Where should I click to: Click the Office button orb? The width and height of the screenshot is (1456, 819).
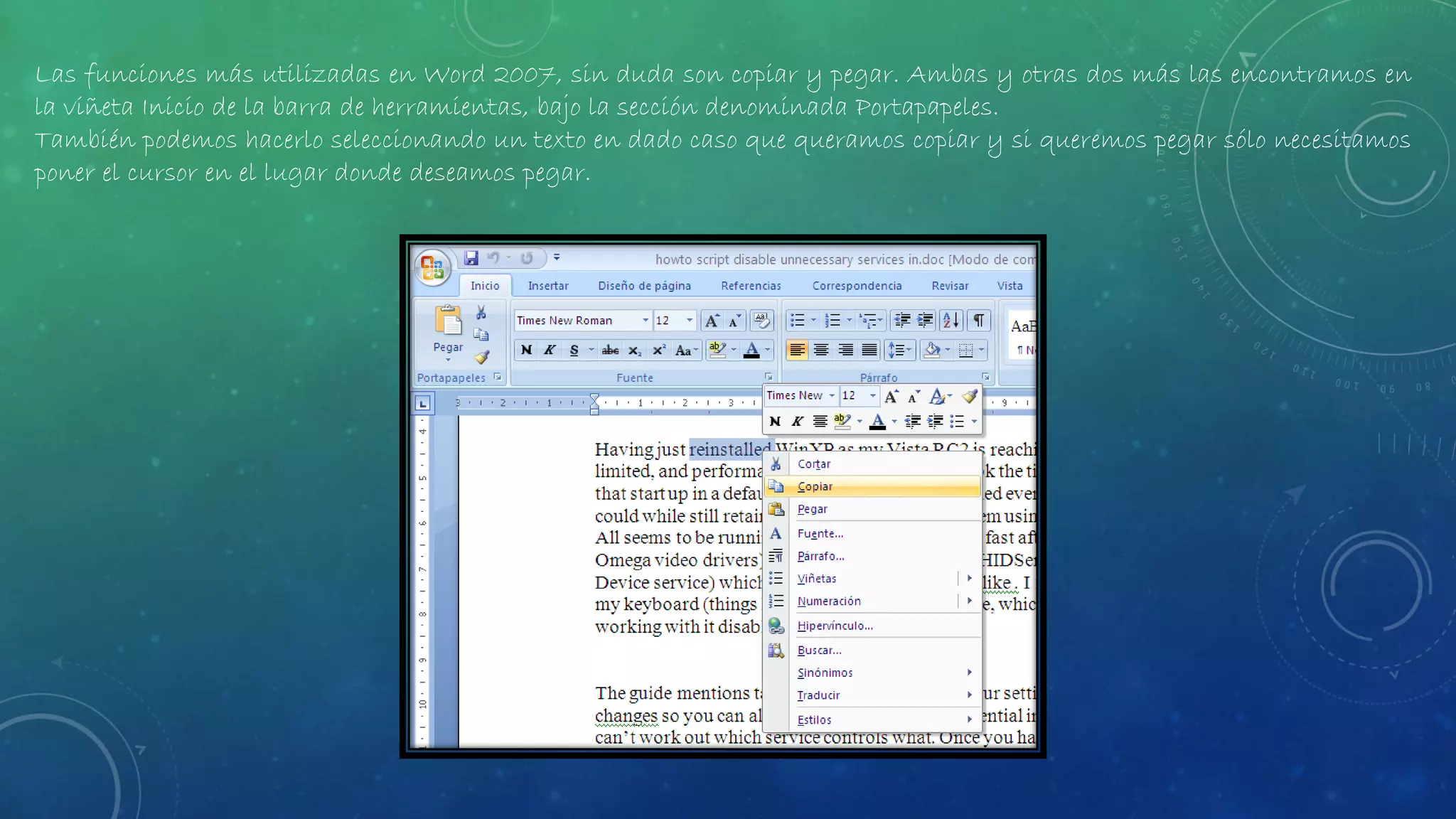click(x=432, y=267)
